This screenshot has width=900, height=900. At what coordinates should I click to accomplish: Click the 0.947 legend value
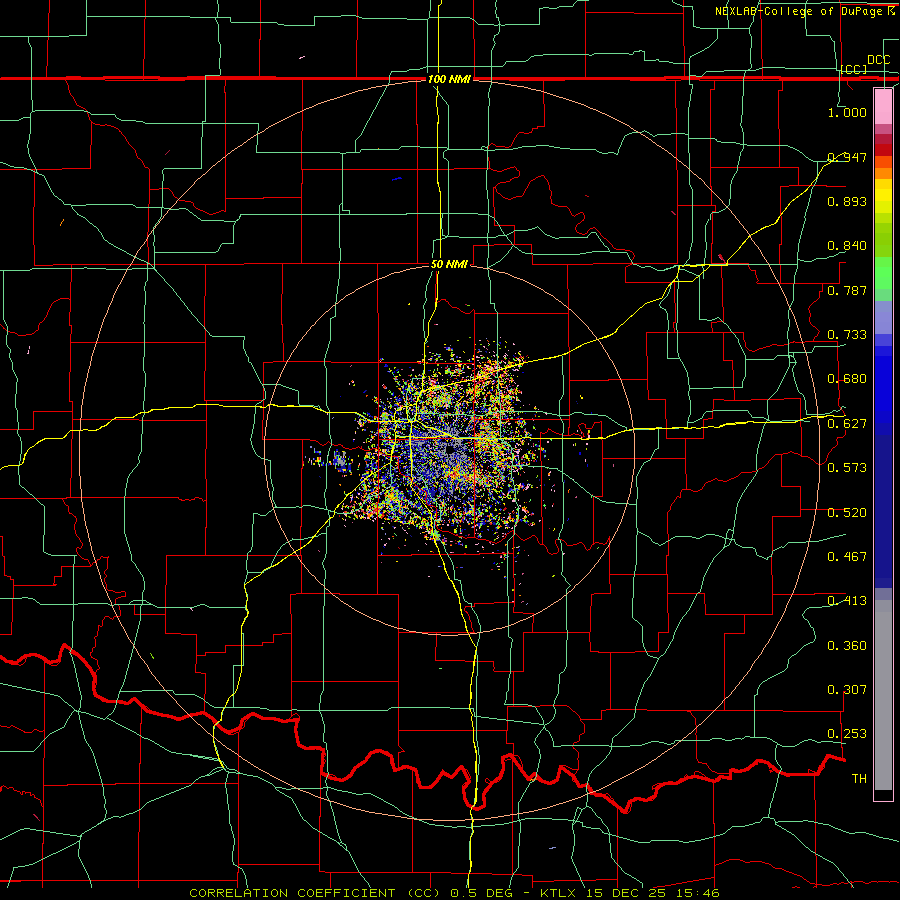tap(847, 157)
